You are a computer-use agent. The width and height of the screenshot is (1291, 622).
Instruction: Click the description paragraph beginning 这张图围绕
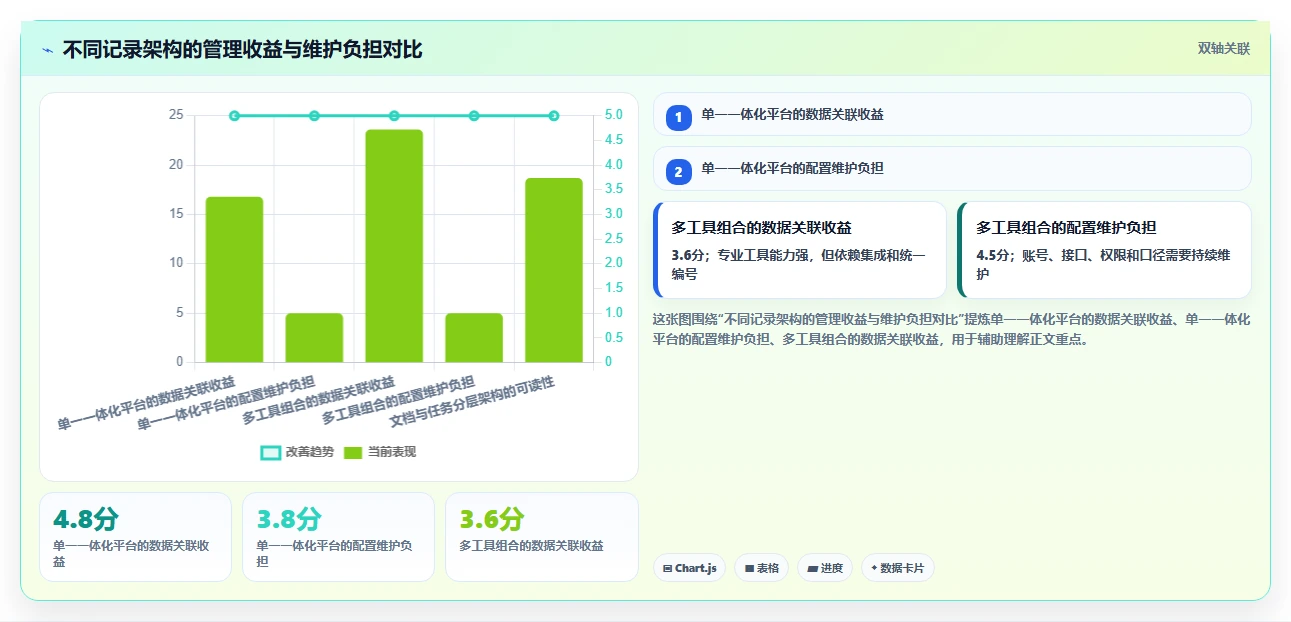951,329
